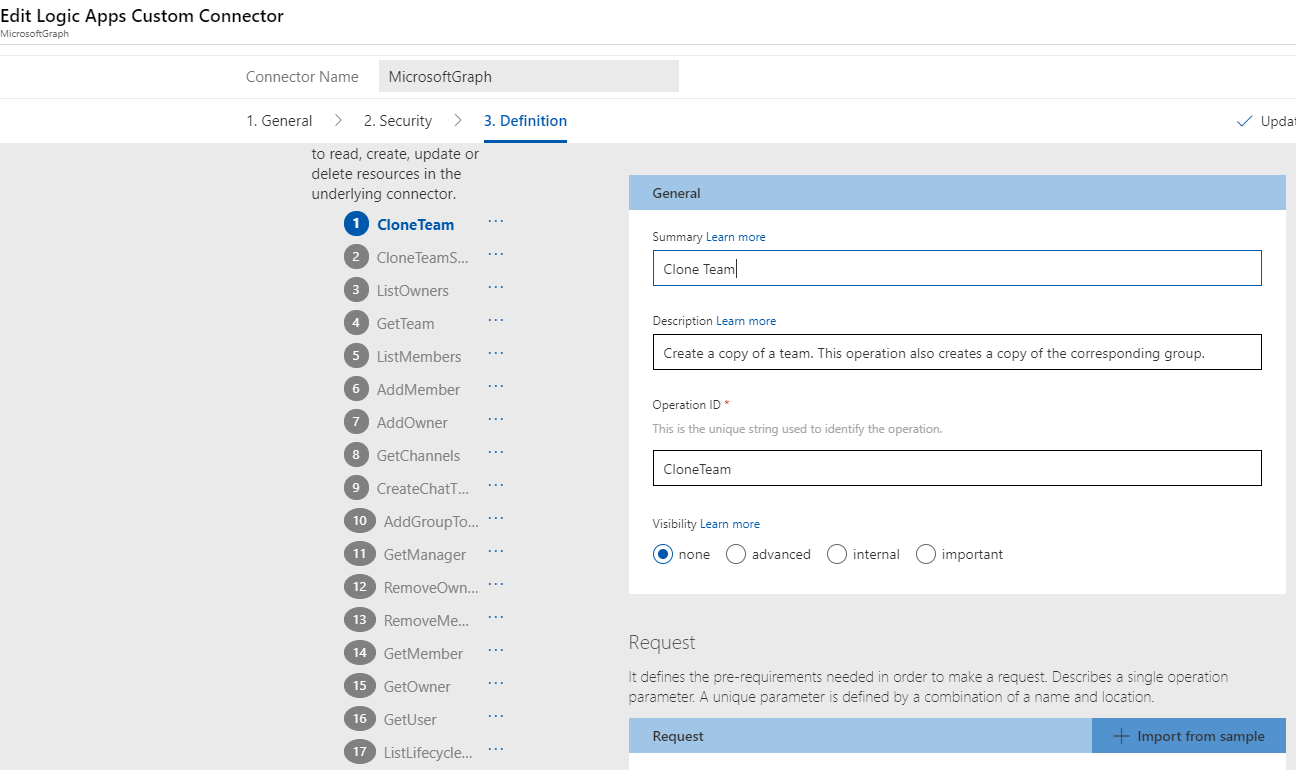Select the AddOwner action
Viewport: 1296px width, 770px height.
click(x=412, y=422)
